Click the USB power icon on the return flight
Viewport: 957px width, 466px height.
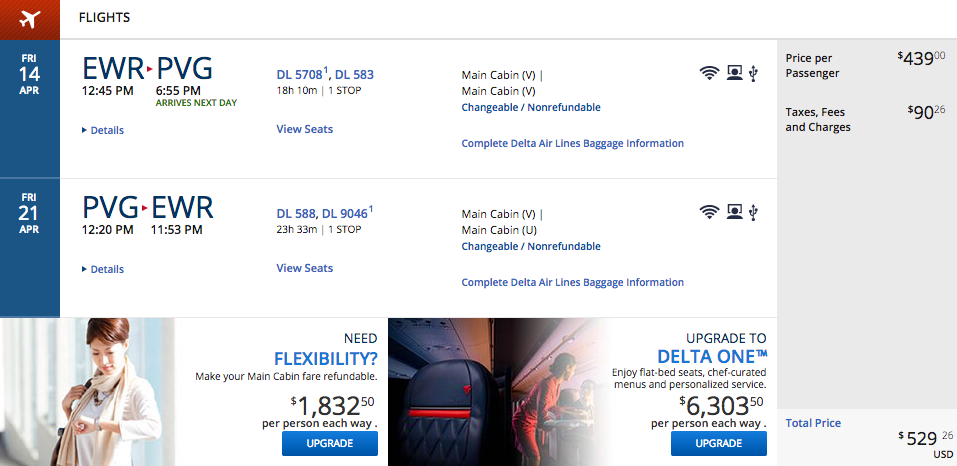[753, 212]
